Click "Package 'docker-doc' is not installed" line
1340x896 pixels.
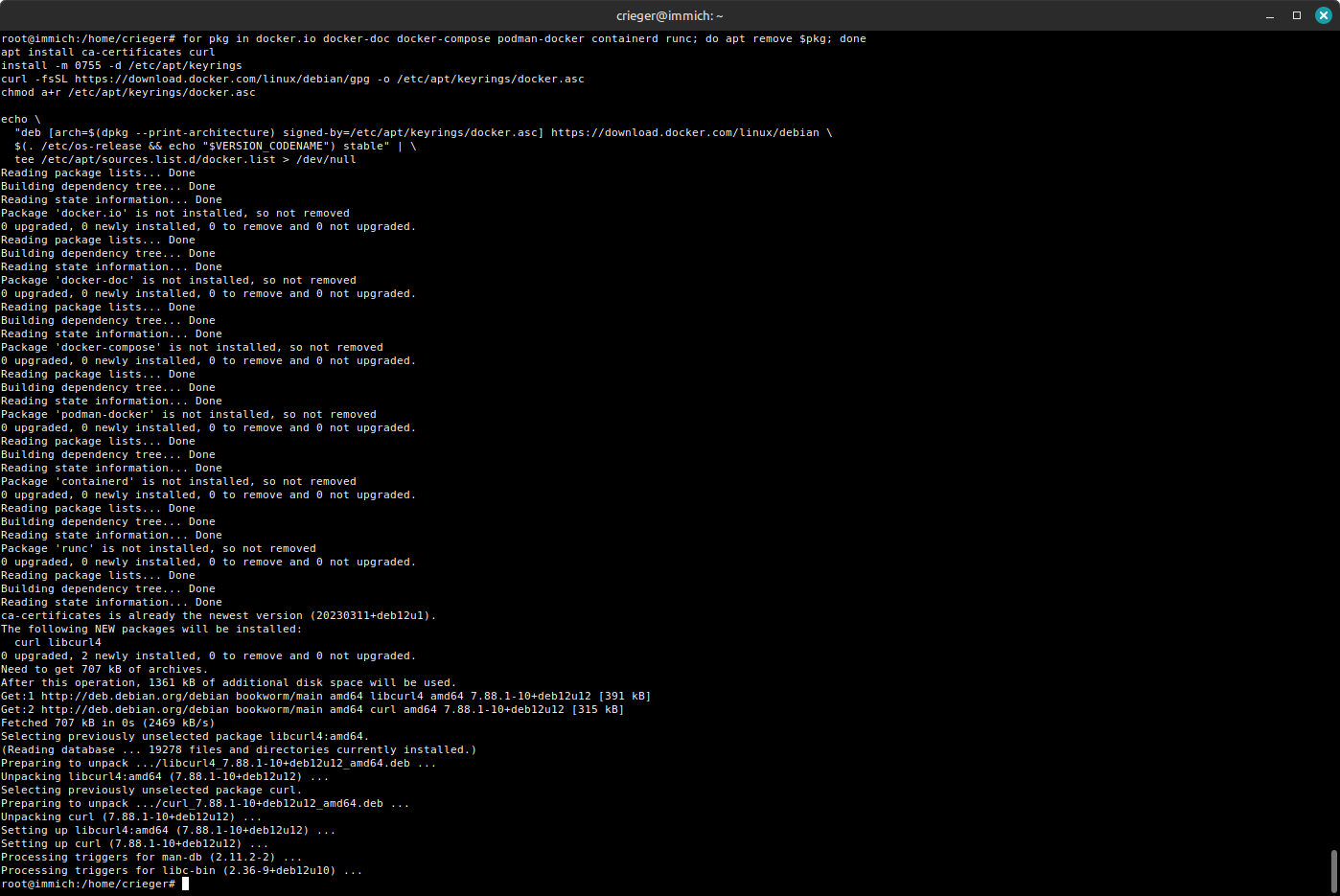(x=178, y=280)
